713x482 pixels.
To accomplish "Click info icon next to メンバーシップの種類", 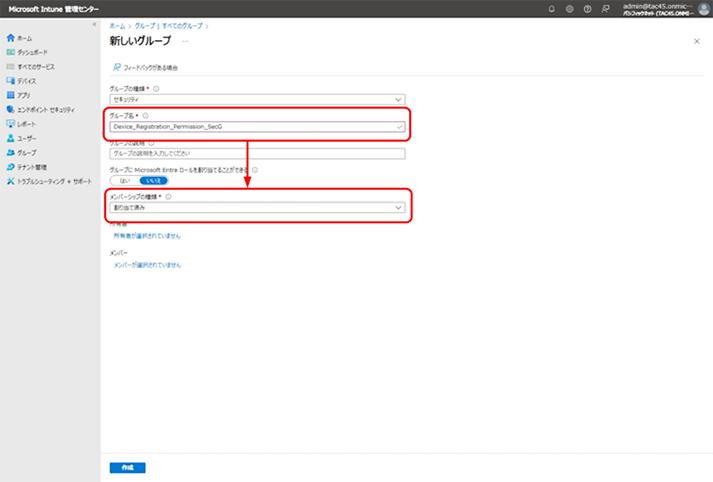I will point(168,197).
